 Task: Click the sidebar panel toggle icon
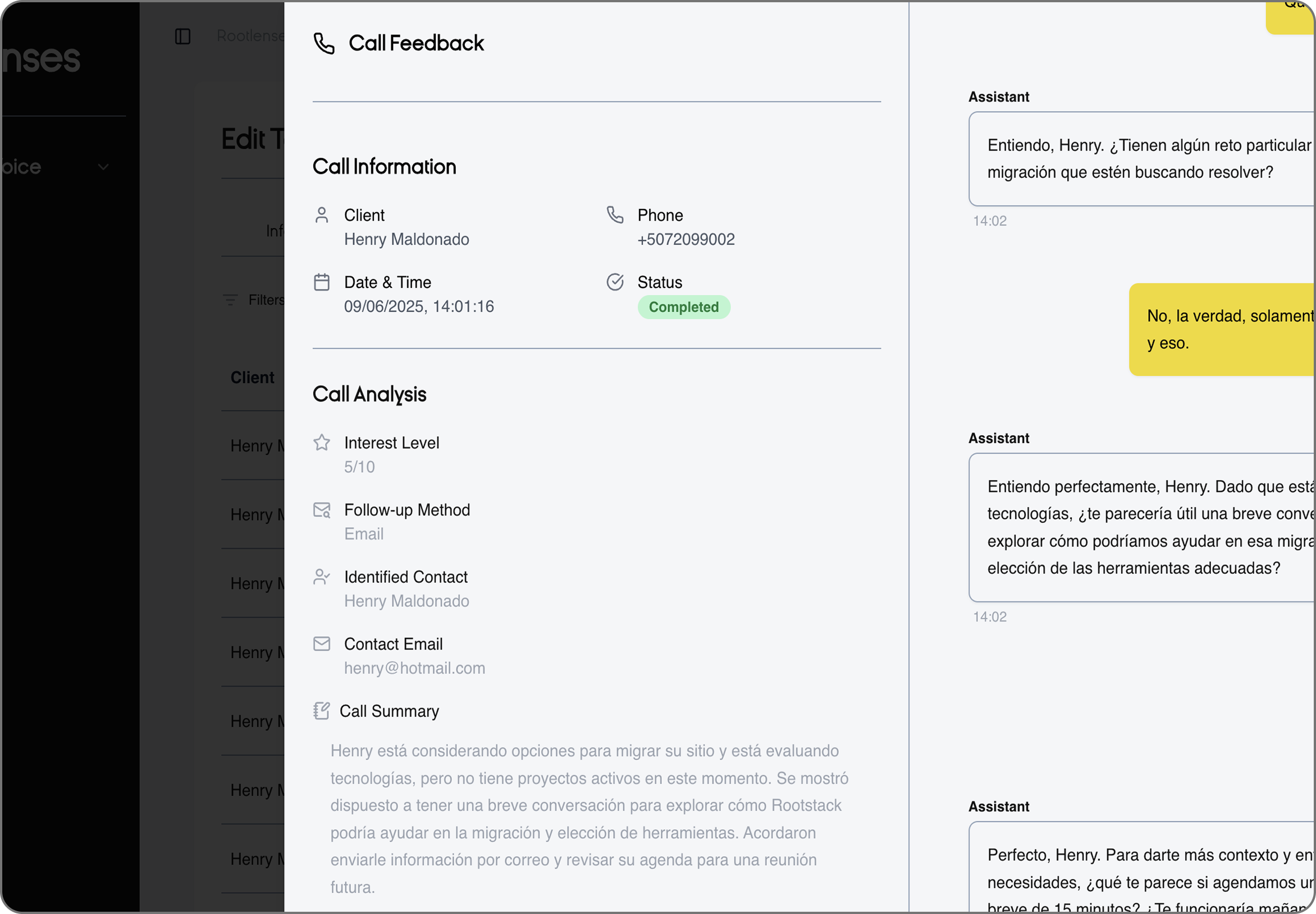click(182, 36)
